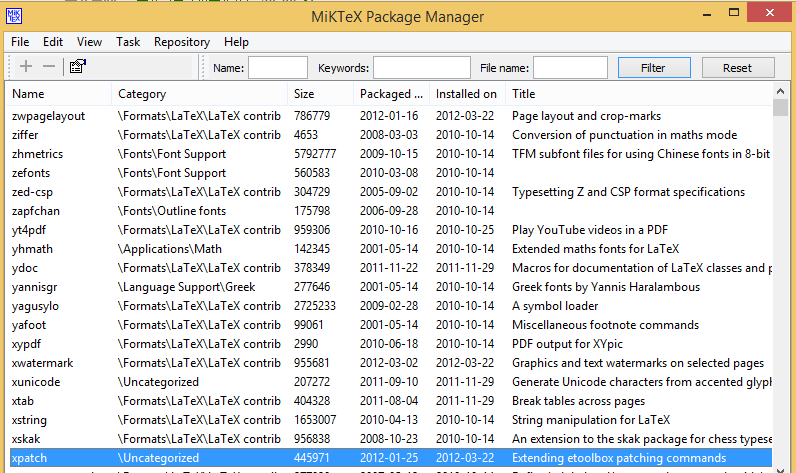This screenshot has height=473, width=796.
Task: Select the xtab package row
Action: tap(391, 401)
